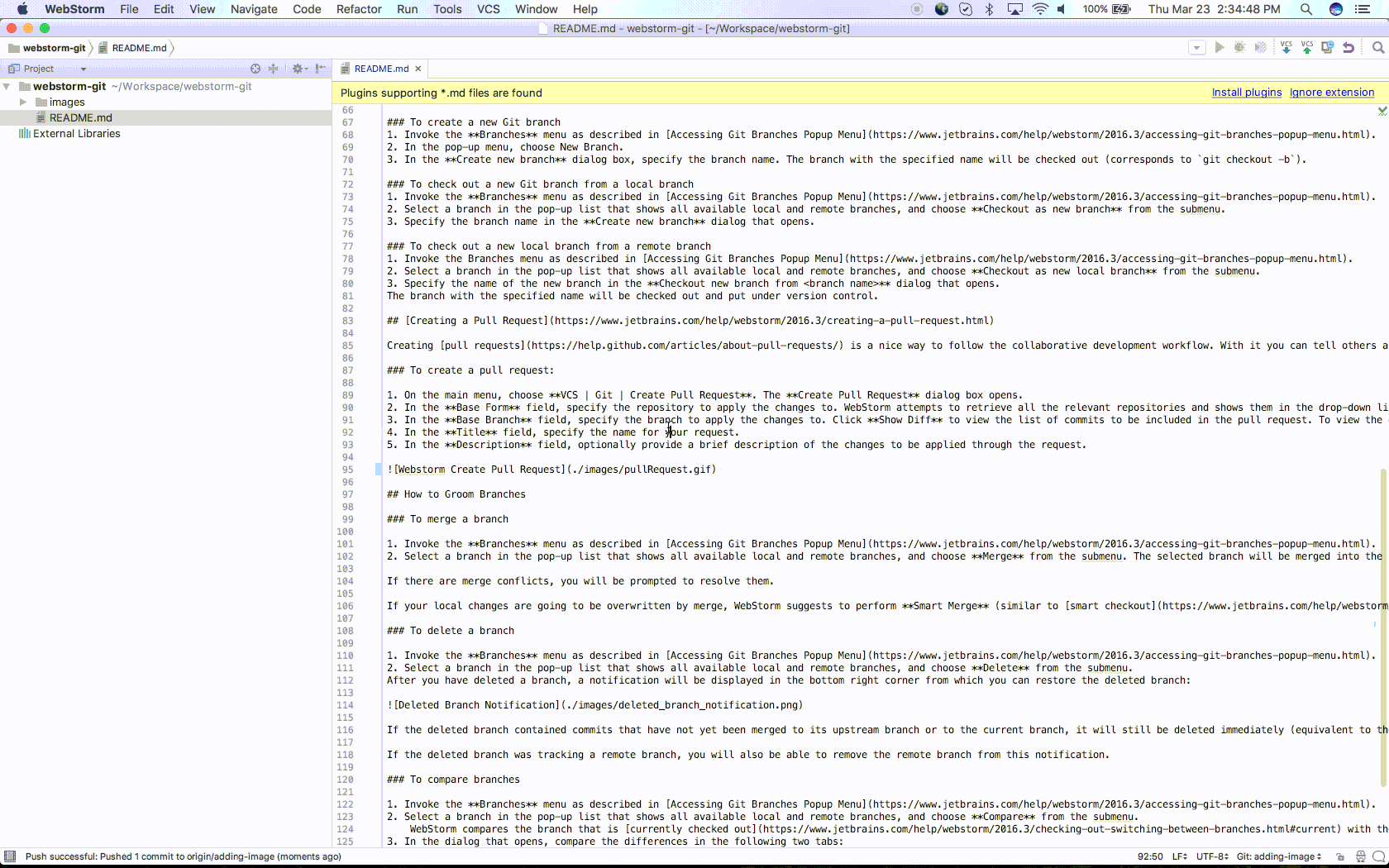Click the Install plugins link

(1247, 93)
